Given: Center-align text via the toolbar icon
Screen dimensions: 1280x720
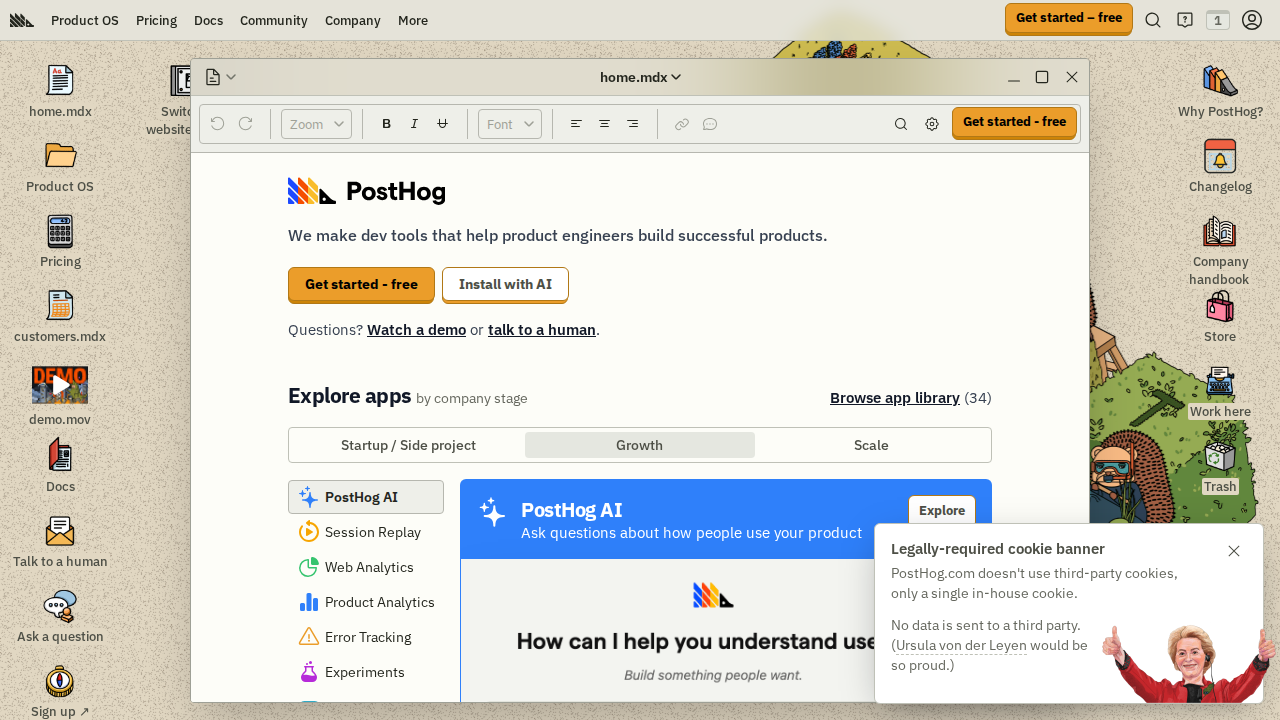Looking at the screenshot, I should click(x=604, y=124).
